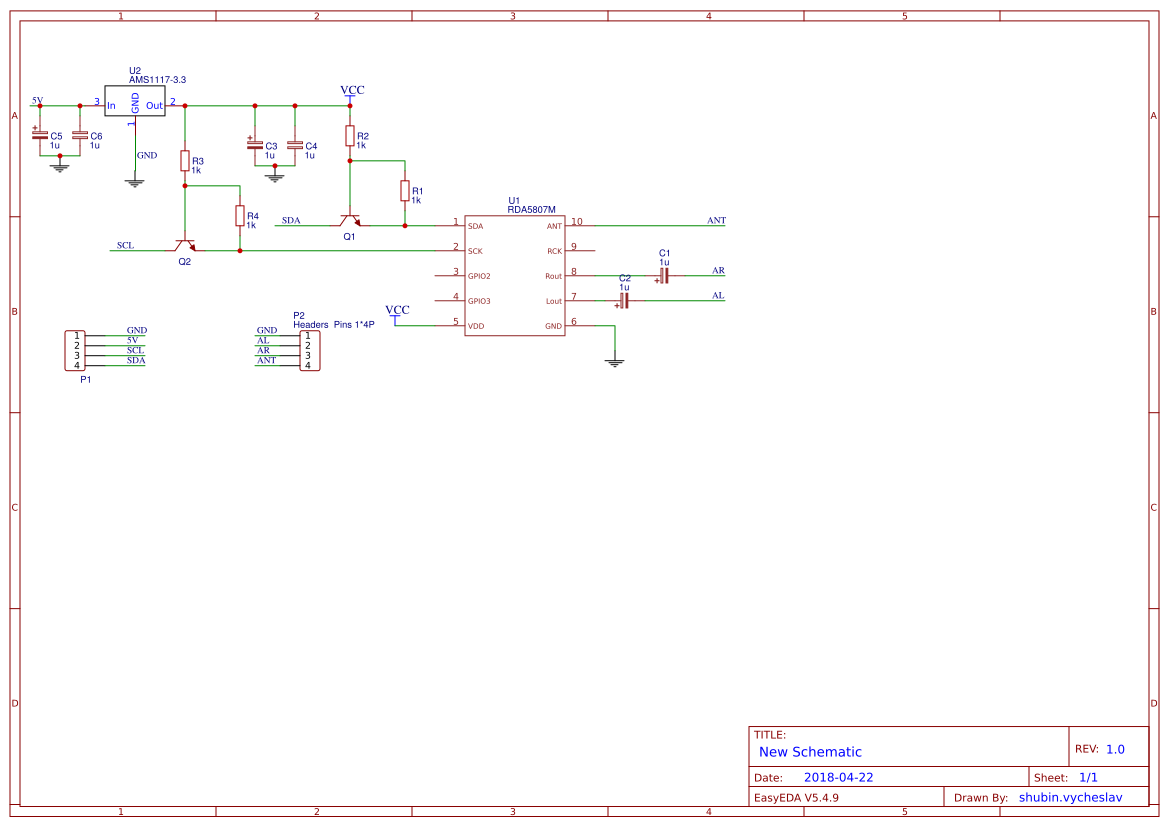This screenshot has width=1169, height=827.
Task: Click the shubin.vycheslav author name
Action: pyautogui.click(x=1070, y=797)
